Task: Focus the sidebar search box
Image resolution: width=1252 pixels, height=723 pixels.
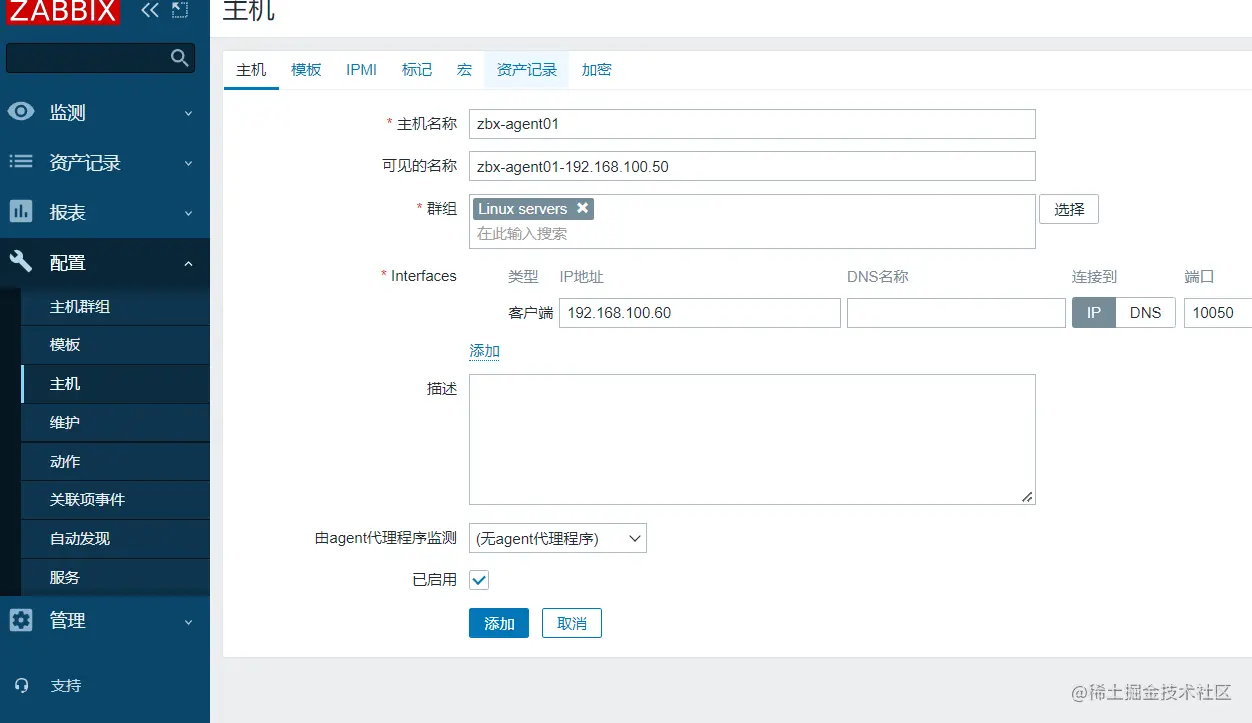Action: pos(101,58)
